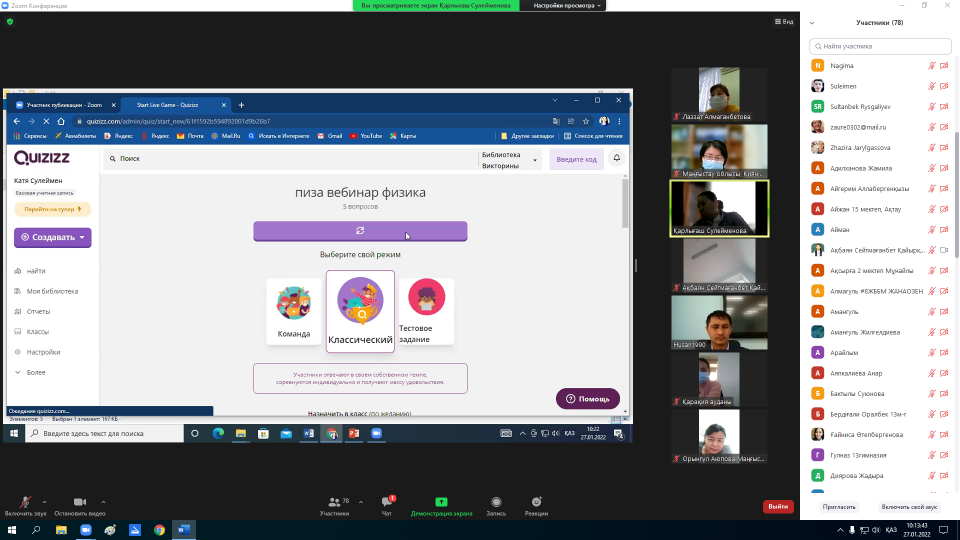The image size is (960, 540).
Task: Choose Тестовое задание mode
Action: [x=426, y=312]
